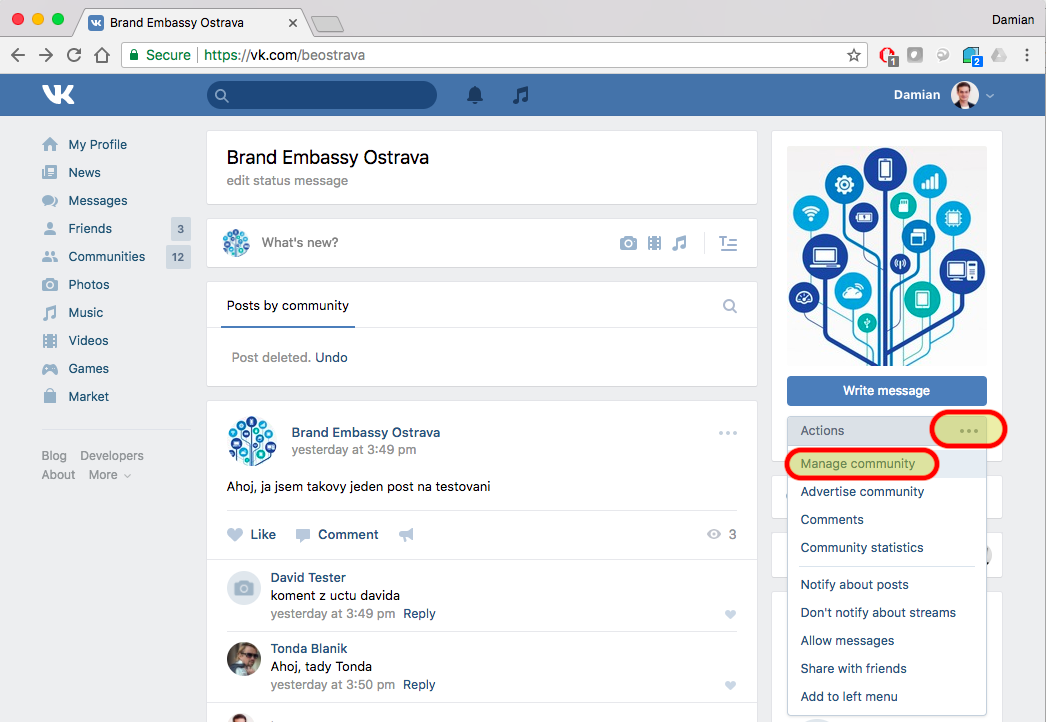1046x722 pixels.
Task: Expand Damian account dropdown arrow
Action: (990, 96)
